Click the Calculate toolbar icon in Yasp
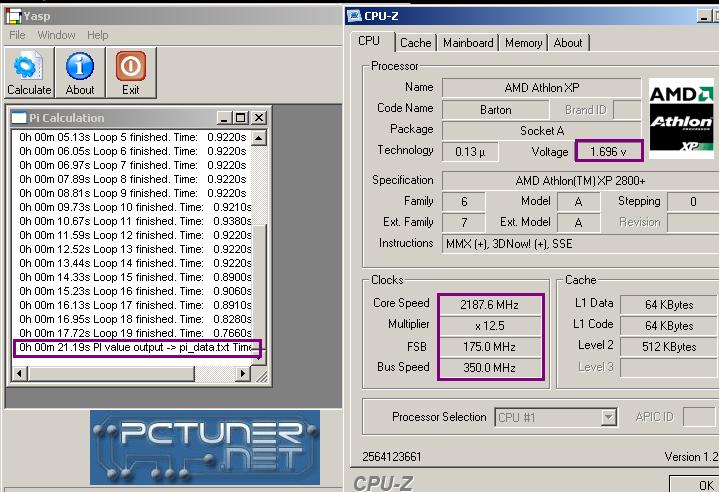Image resolution: width=719 pixels, height=492 pixels. (29, 72)
